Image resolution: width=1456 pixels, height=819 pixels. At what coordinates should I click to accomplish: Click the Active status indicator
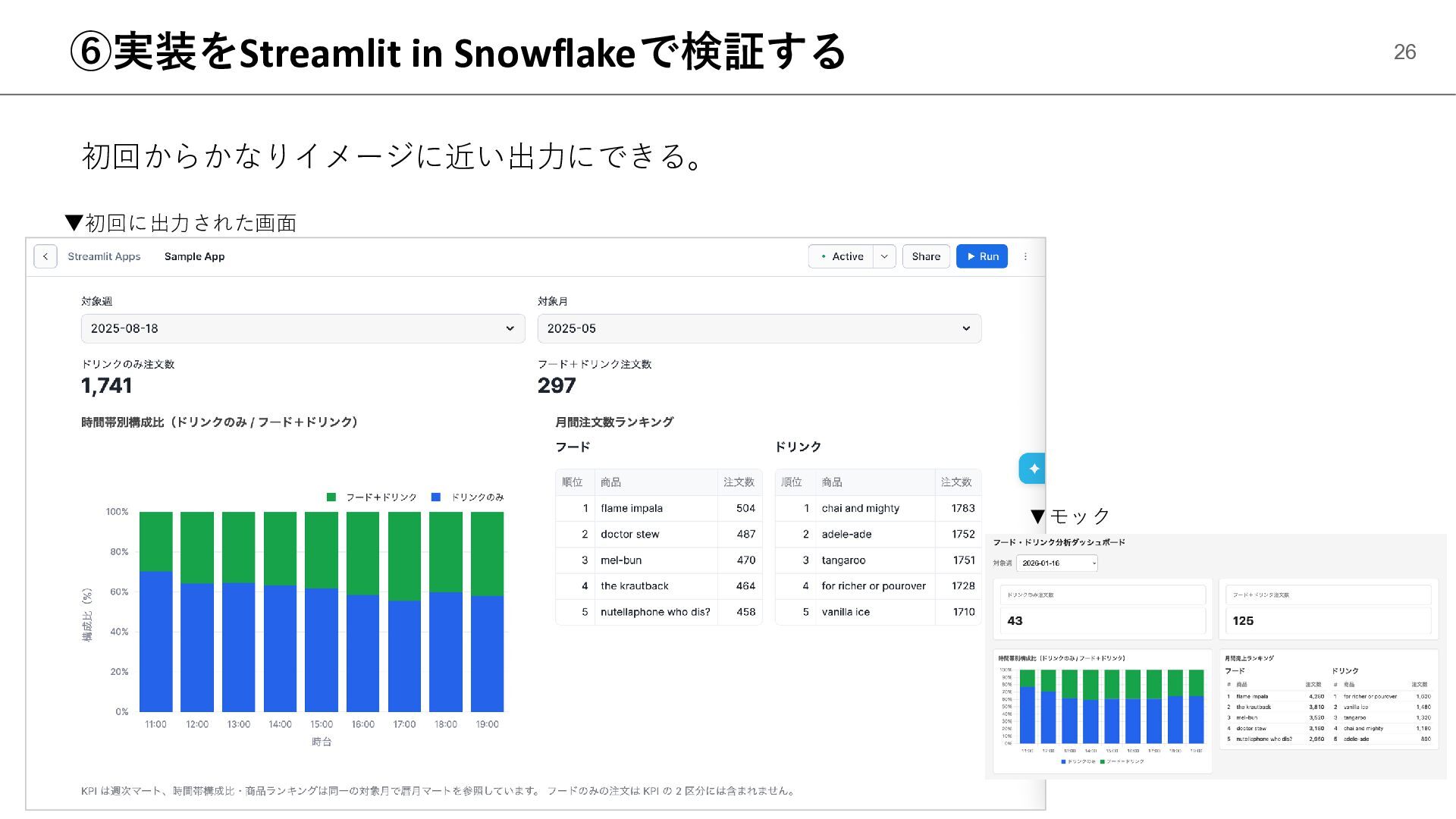[x=841, y=256]
